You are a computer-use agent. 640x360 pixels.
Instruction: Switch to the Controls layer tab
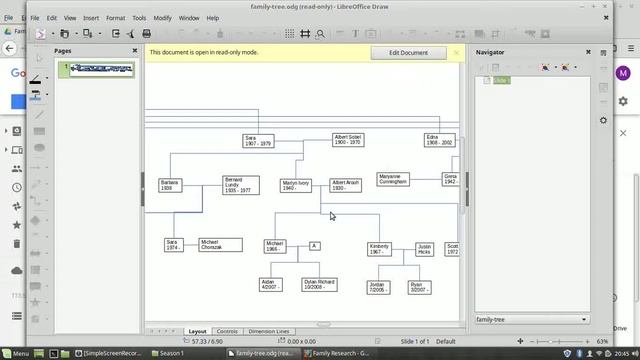(227, 331)
